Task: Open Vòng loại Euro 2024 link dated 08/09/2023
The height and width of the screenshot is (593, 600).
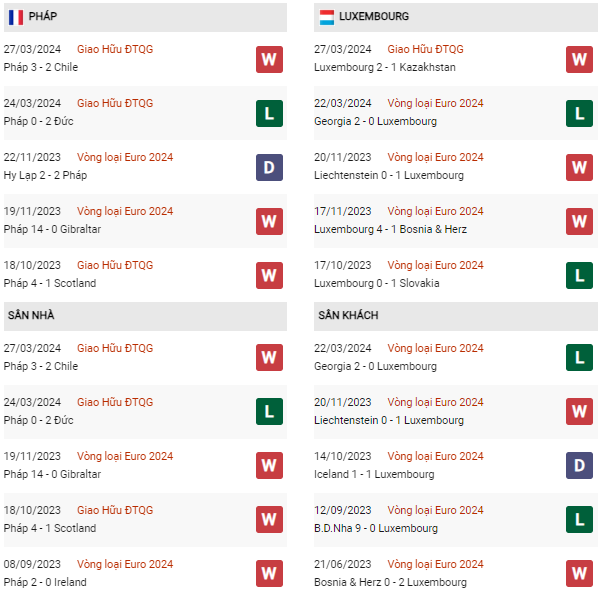Action: click(125, 564)
